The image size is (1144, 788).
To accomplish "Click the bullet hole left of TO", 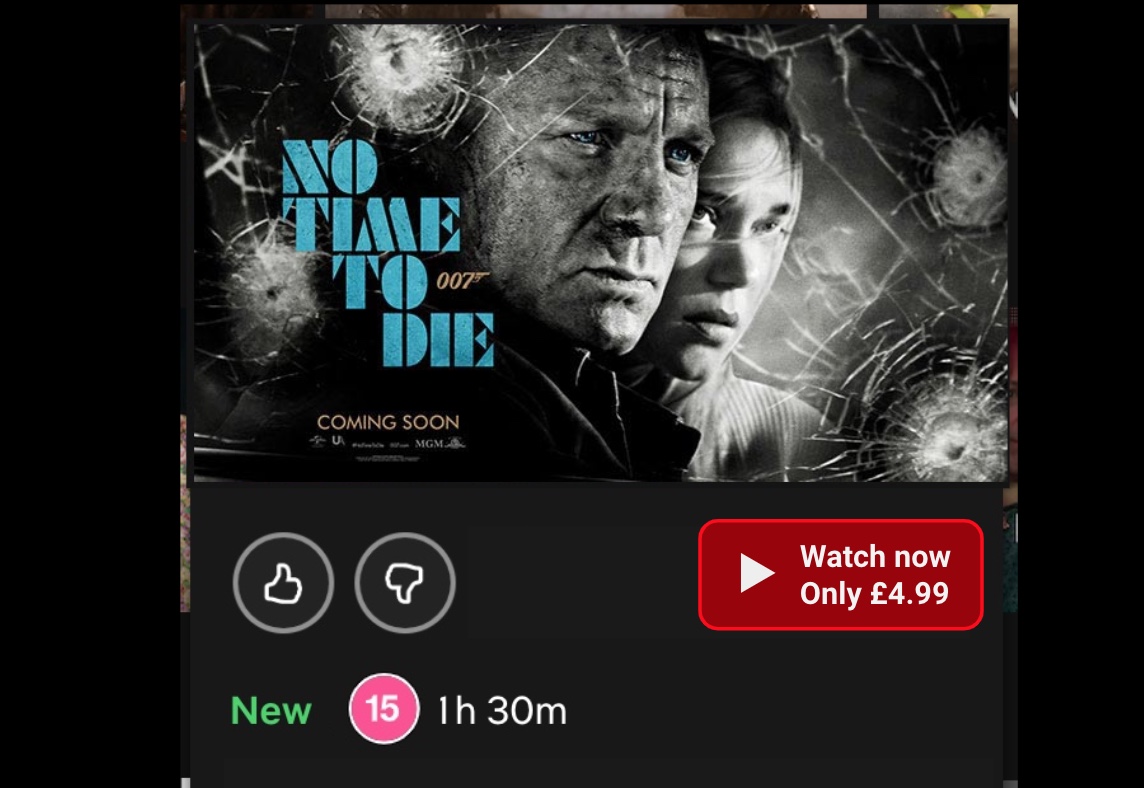I will pos(271,293).
